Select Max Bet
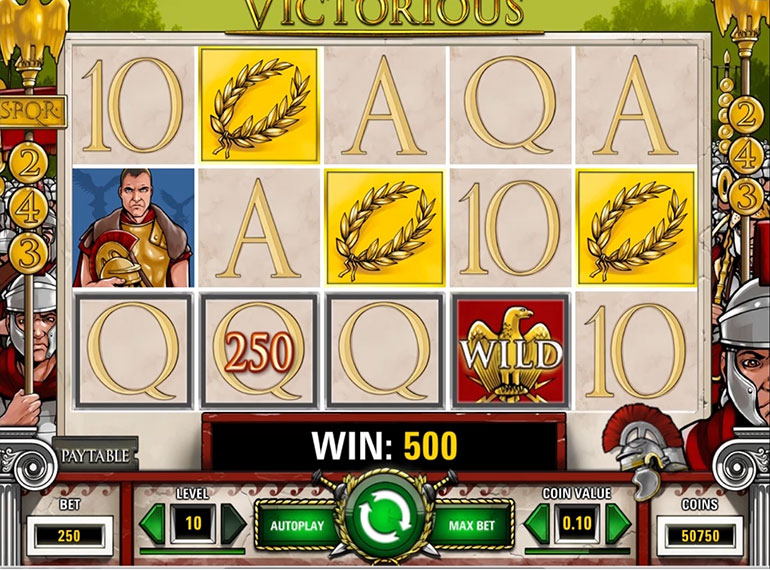The height and width of the screenshot is (570, 770). coord(471,525)
